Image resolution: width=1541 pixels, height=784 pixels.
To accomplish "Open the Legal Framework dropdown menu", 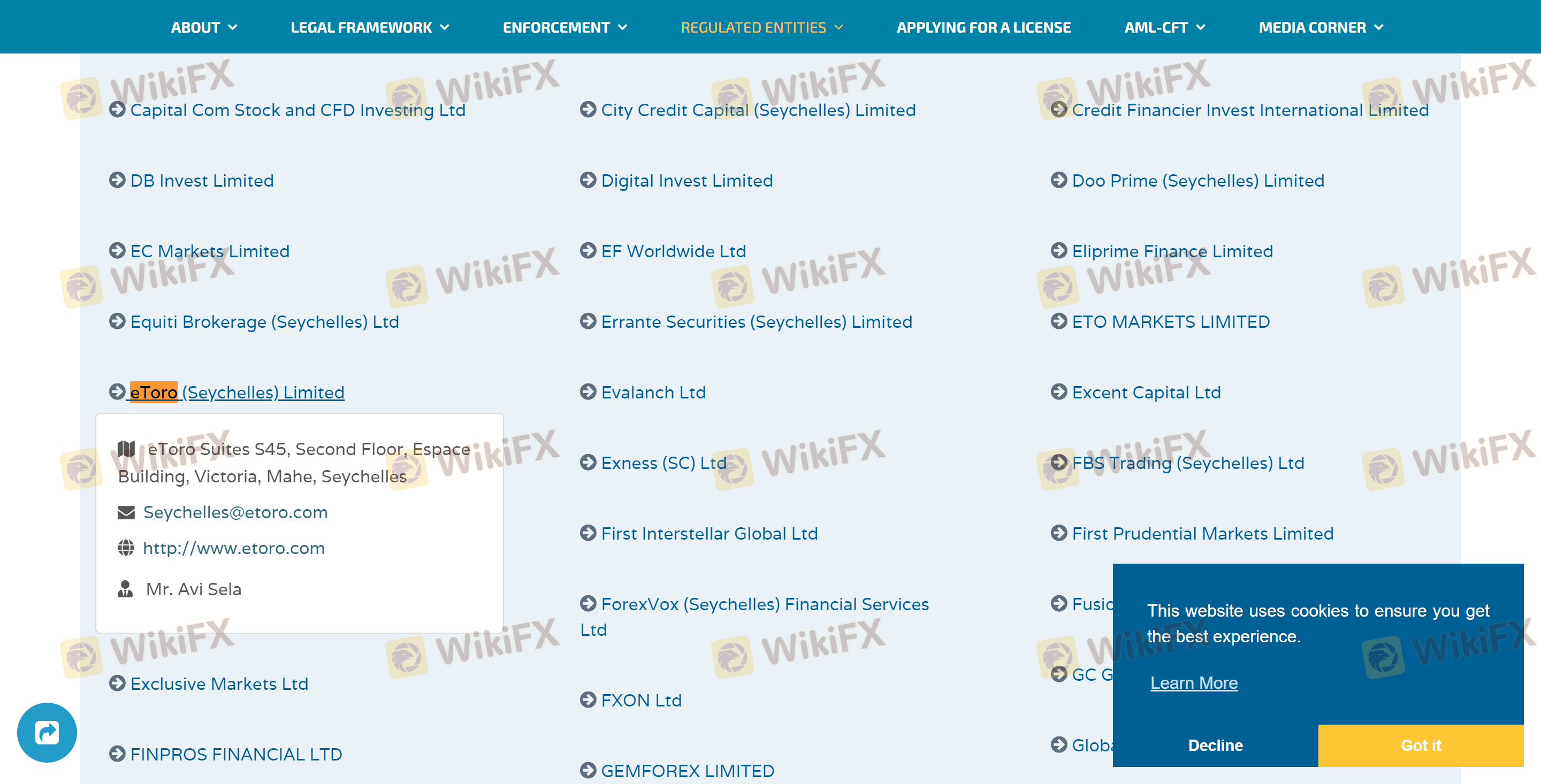I will tap(370, 27).
